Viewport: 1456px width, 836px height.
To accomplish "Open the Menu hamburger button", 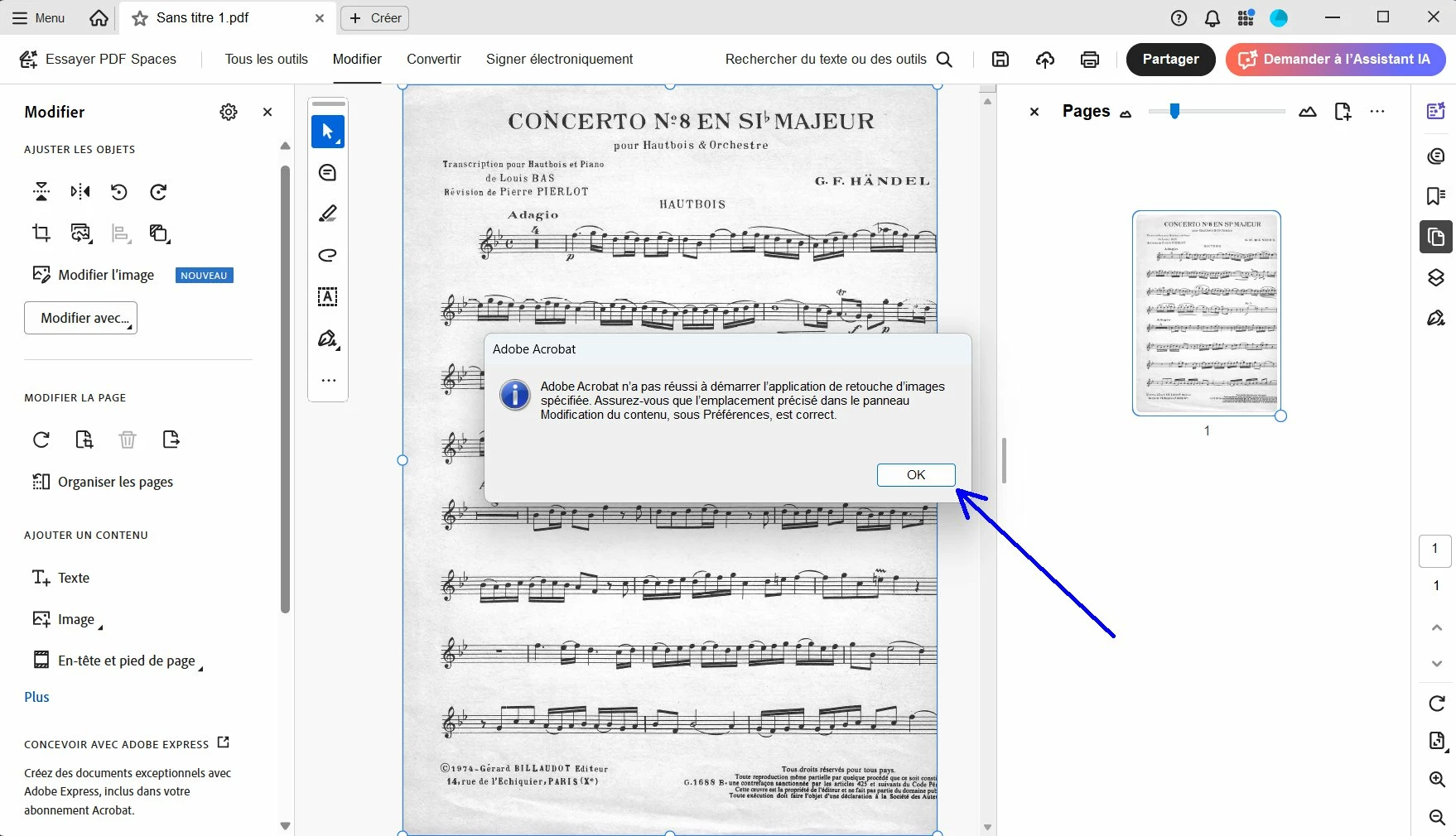I will click(x=38, y=17).
